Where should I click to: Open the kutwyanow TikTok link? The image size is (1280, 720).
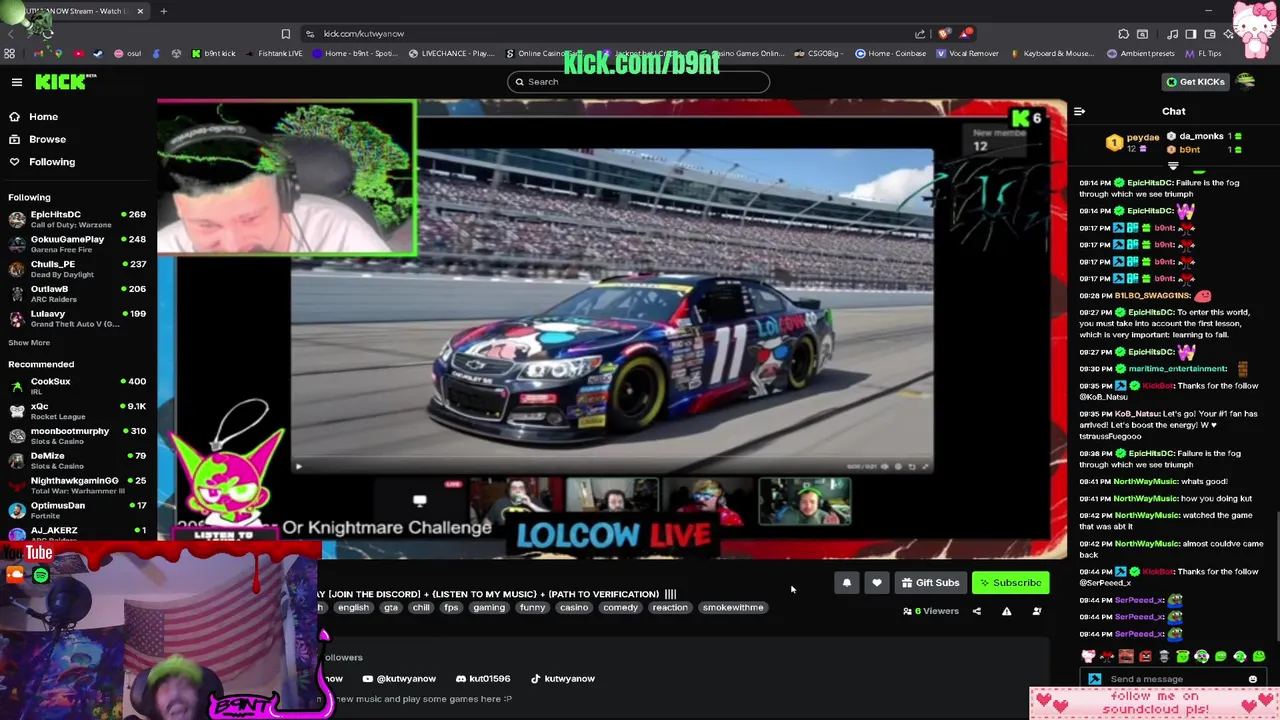(563, 679)
